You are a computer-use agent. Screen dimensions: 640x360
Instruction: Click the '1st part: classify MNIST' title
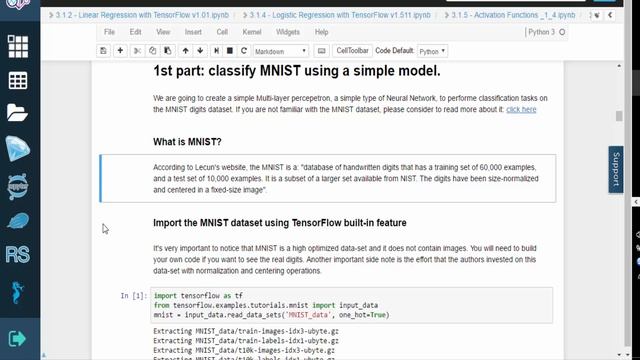click(x=297, y=71)
